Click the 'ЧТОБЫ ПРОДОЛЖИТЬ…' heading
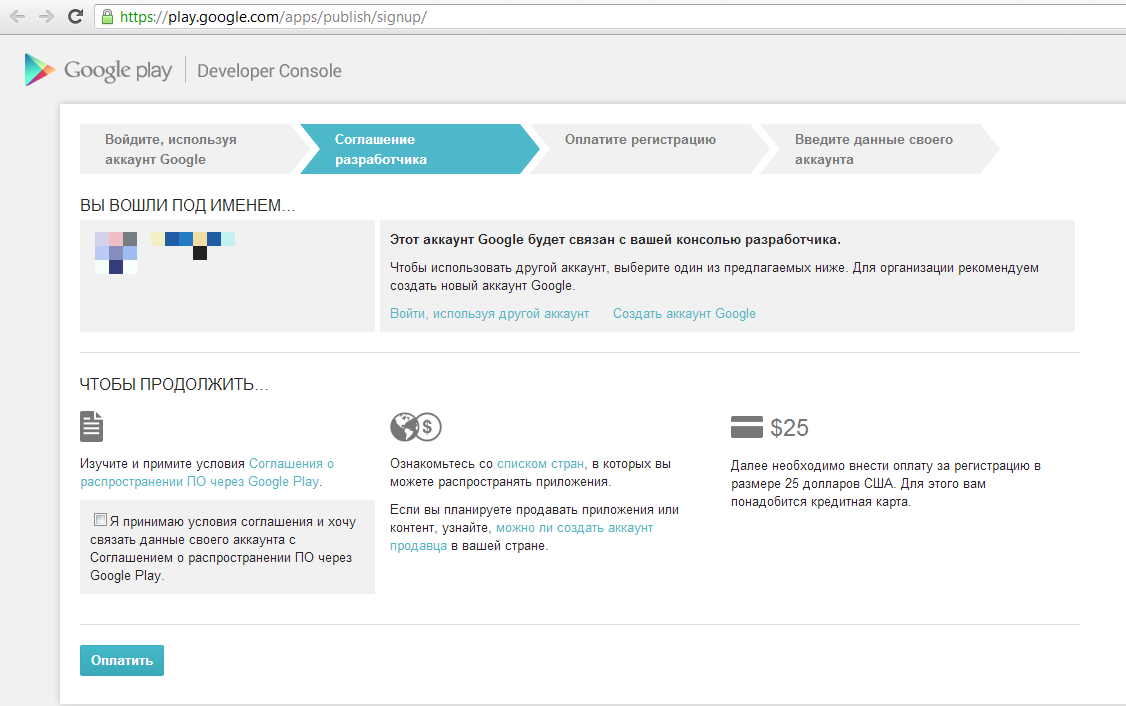Viewport: 1126px width, 706px height. click(x=174, y=384)
